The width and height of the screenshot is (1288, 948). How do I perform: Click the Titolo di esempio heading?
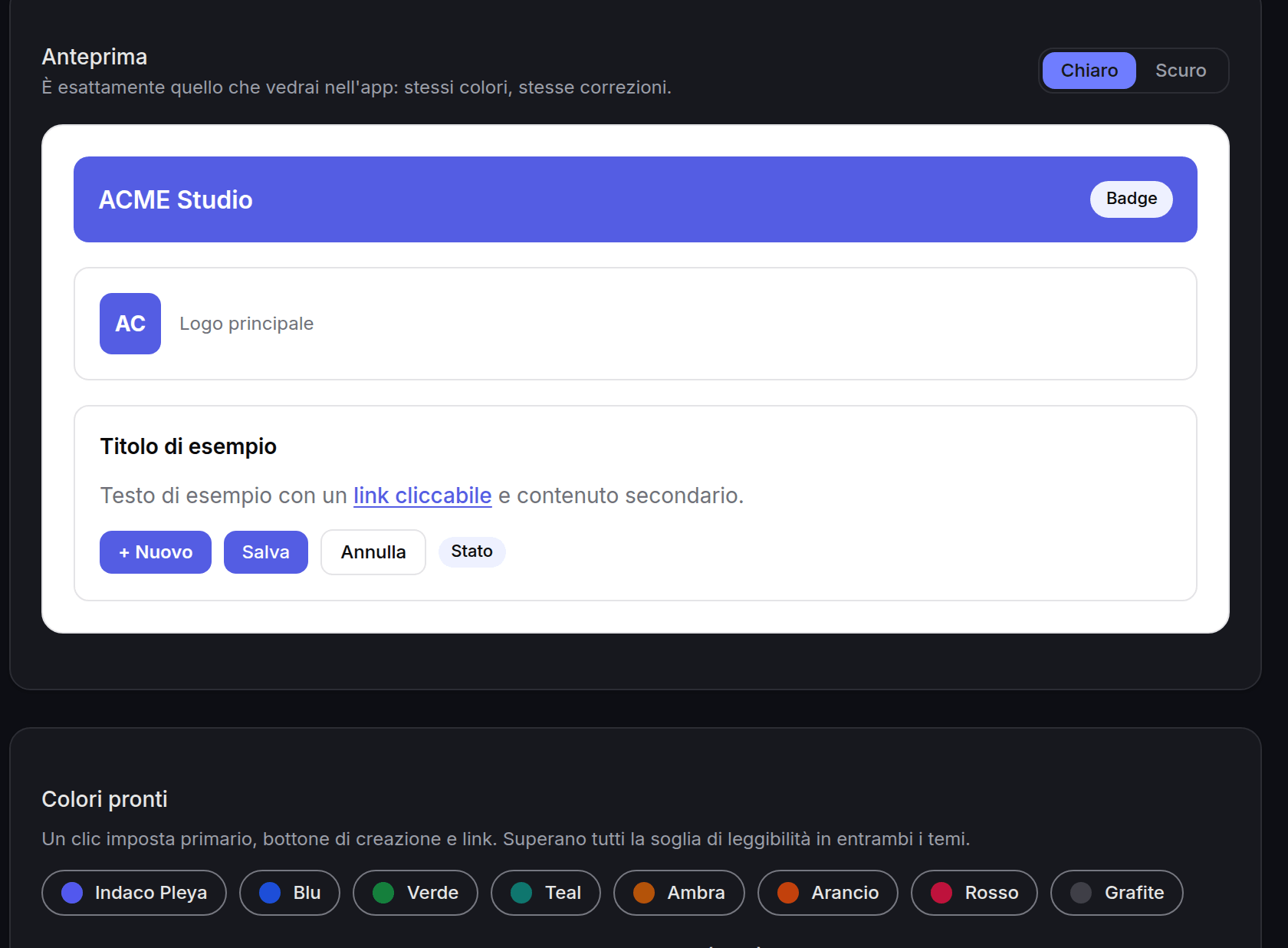pos(189,446)
